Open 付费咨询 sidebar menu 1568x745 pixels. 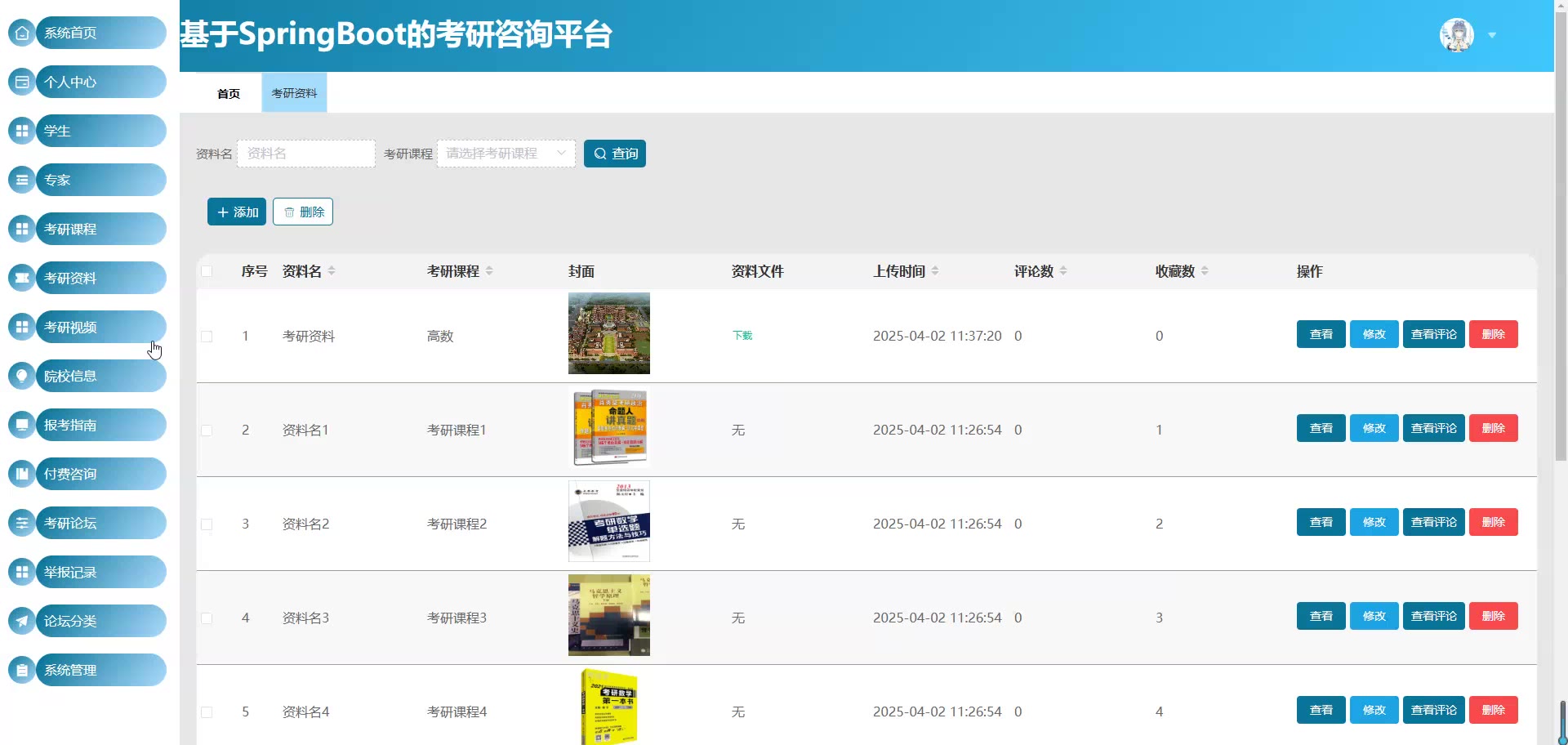(101, 474)
